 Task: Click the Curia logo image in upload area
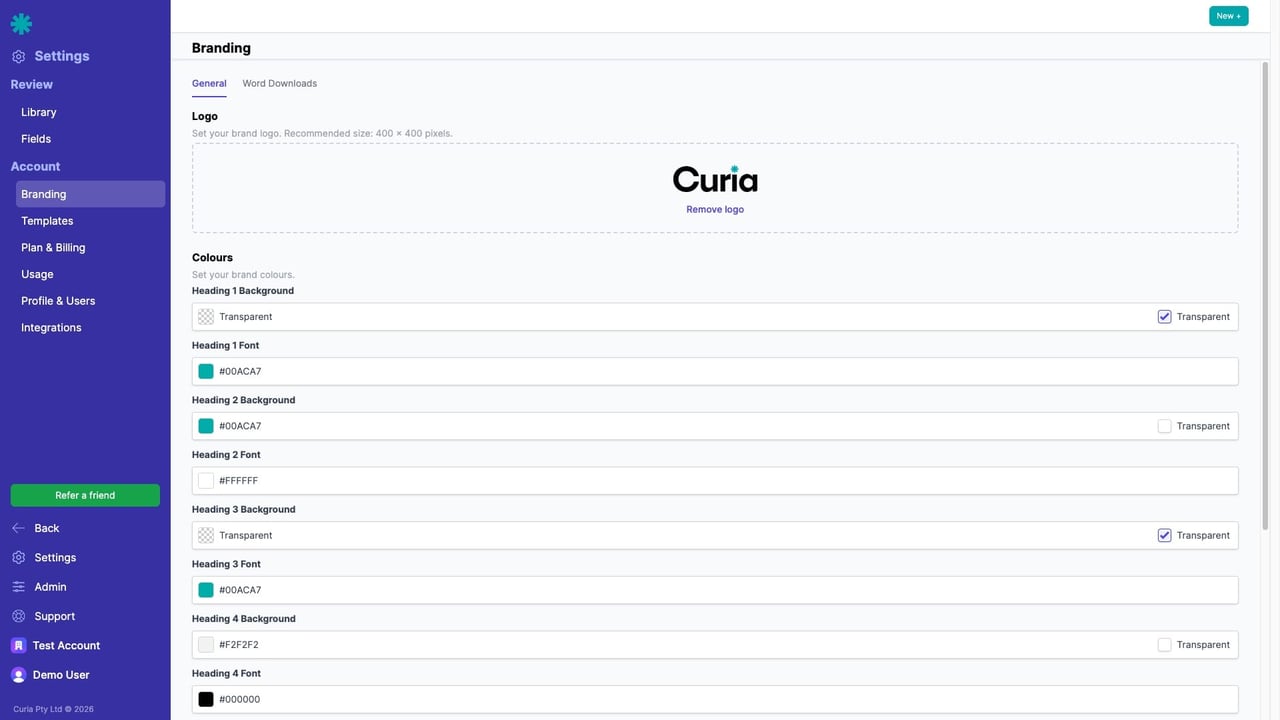[715, 179]
